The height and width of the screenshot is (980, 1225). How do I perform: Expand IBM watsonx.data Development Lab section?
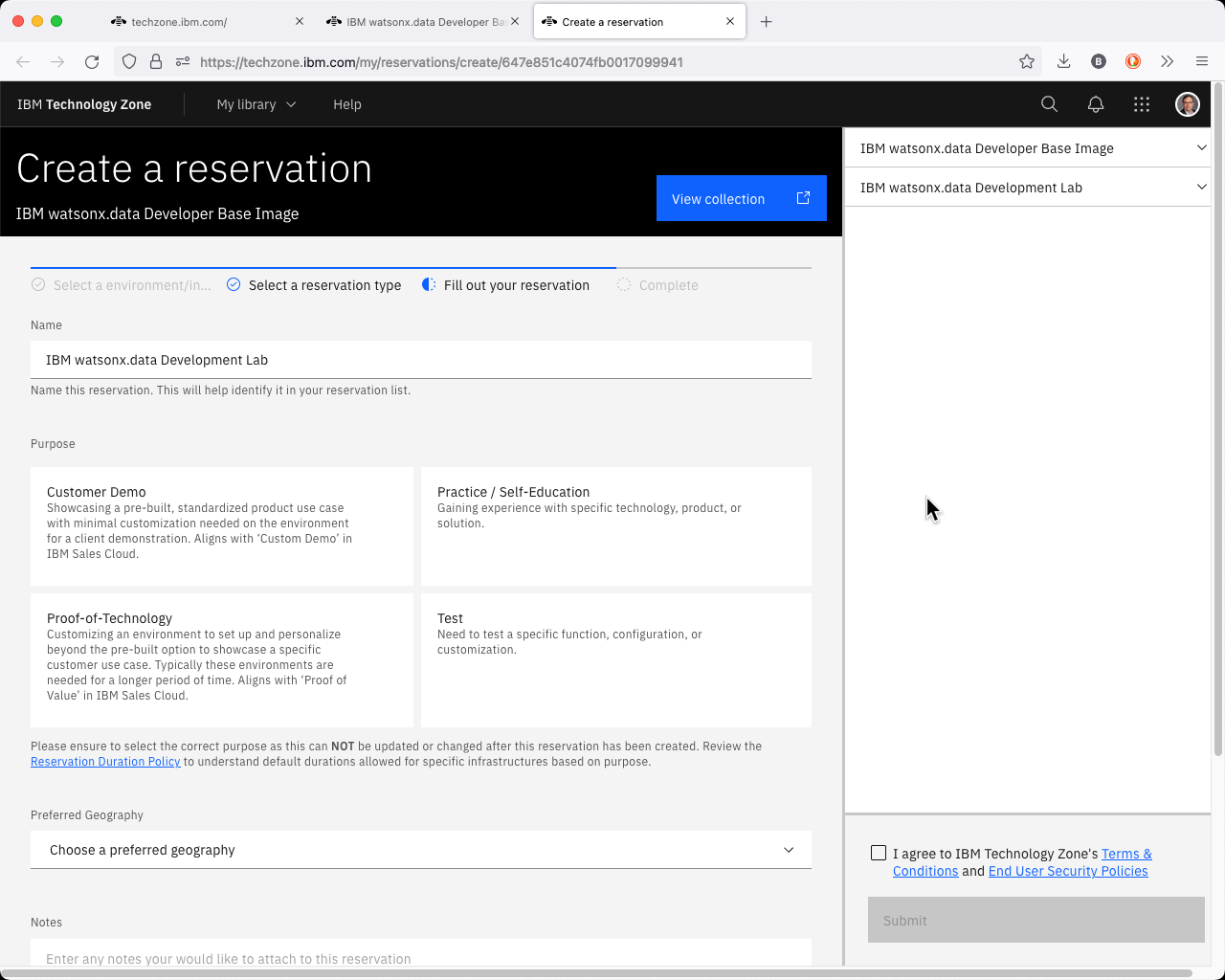[1028, 188]
